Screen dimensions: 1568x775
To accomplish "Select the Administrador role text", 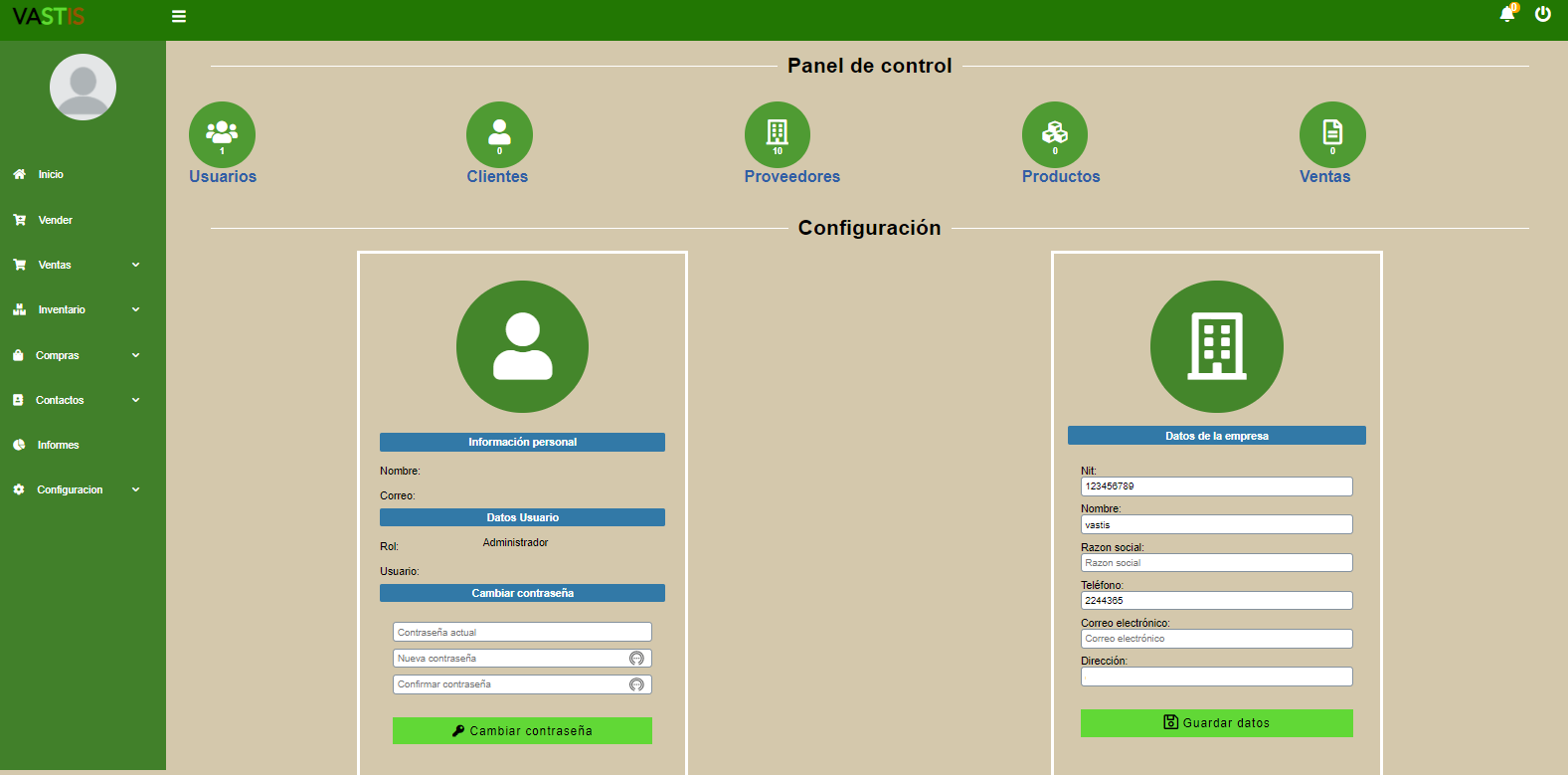I will click(x=515, y=542).
